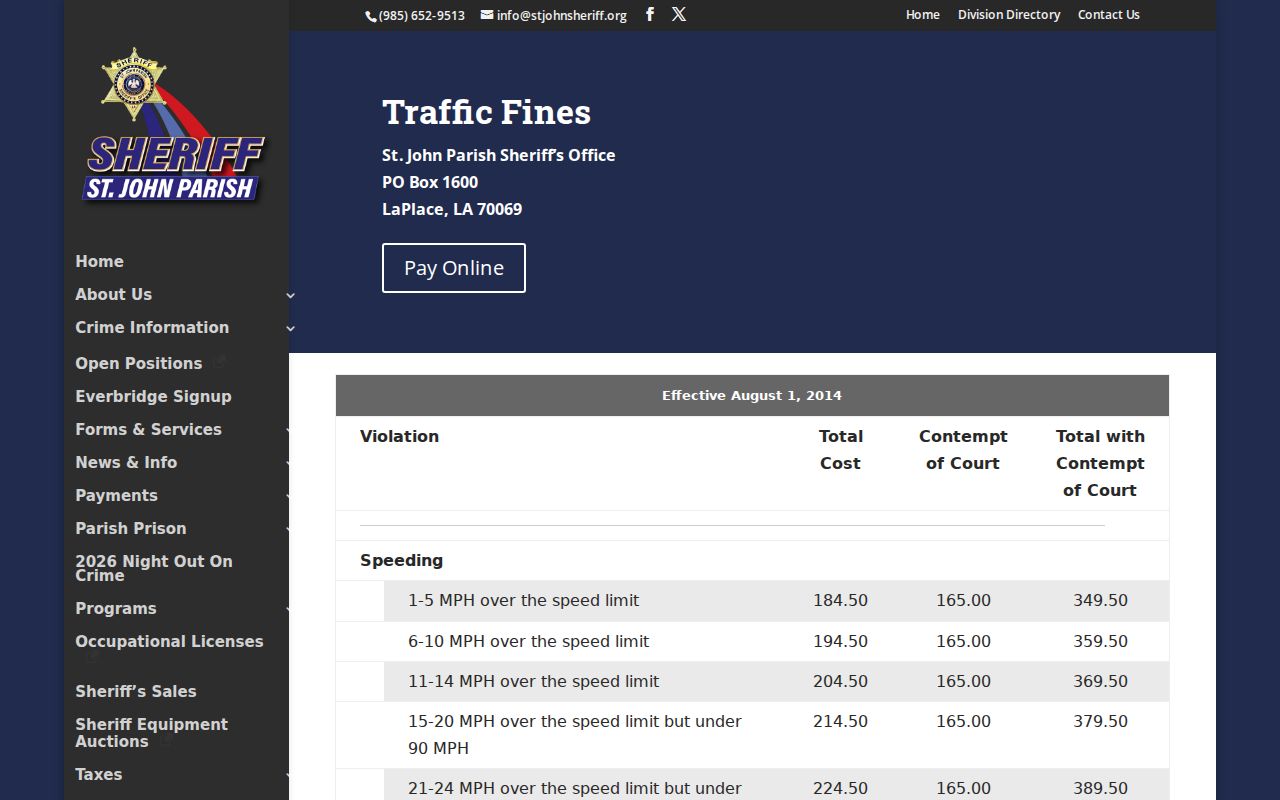The width and height of the screenshot is (1280, 800).
Task: Click "Effective August 1, 2014" table header
Action: (752, 395)
